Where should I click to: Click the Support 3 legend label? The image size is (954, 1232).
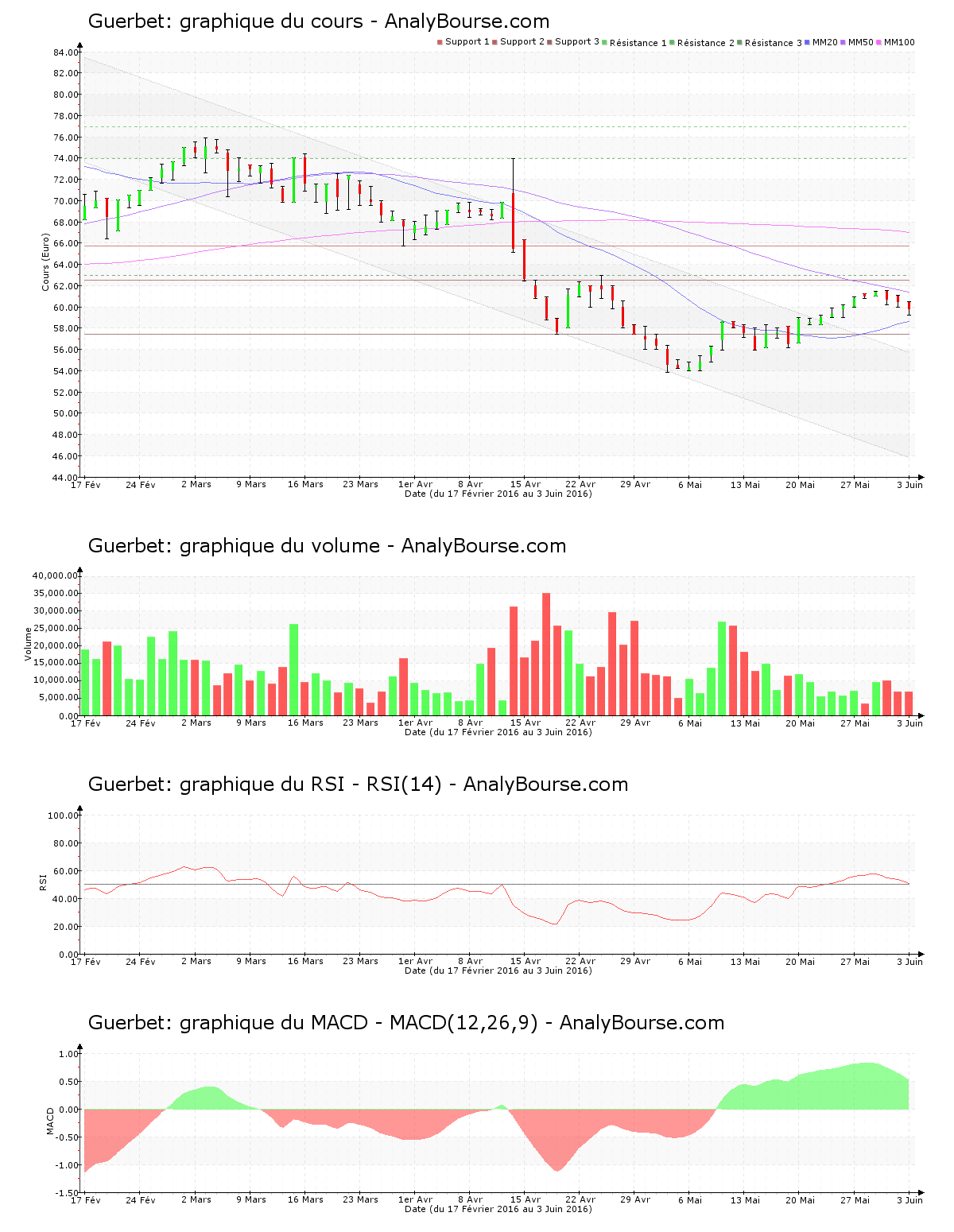tap(577, 42)
